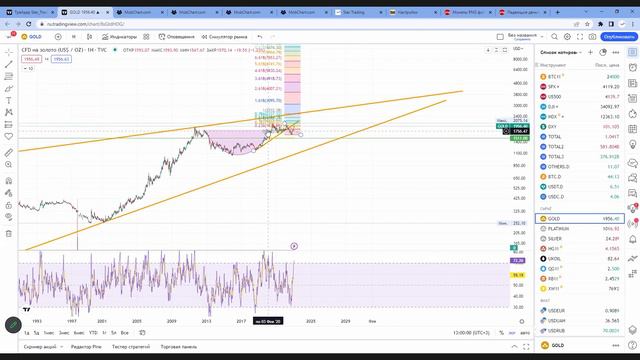640x360 pixels.
Task: Toggle stay-in-drawing-mode pencil lock
Action: pos(9,193)
